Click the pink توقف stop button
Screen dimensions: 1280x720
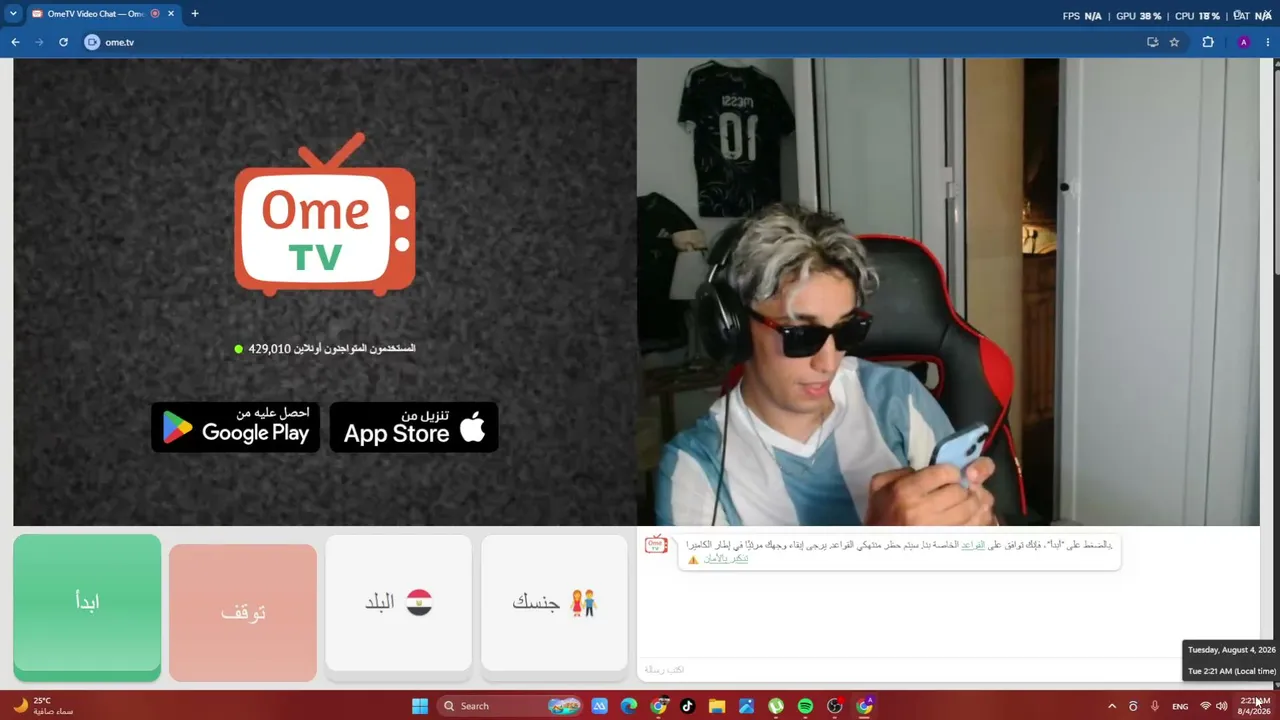coord(243,612)
